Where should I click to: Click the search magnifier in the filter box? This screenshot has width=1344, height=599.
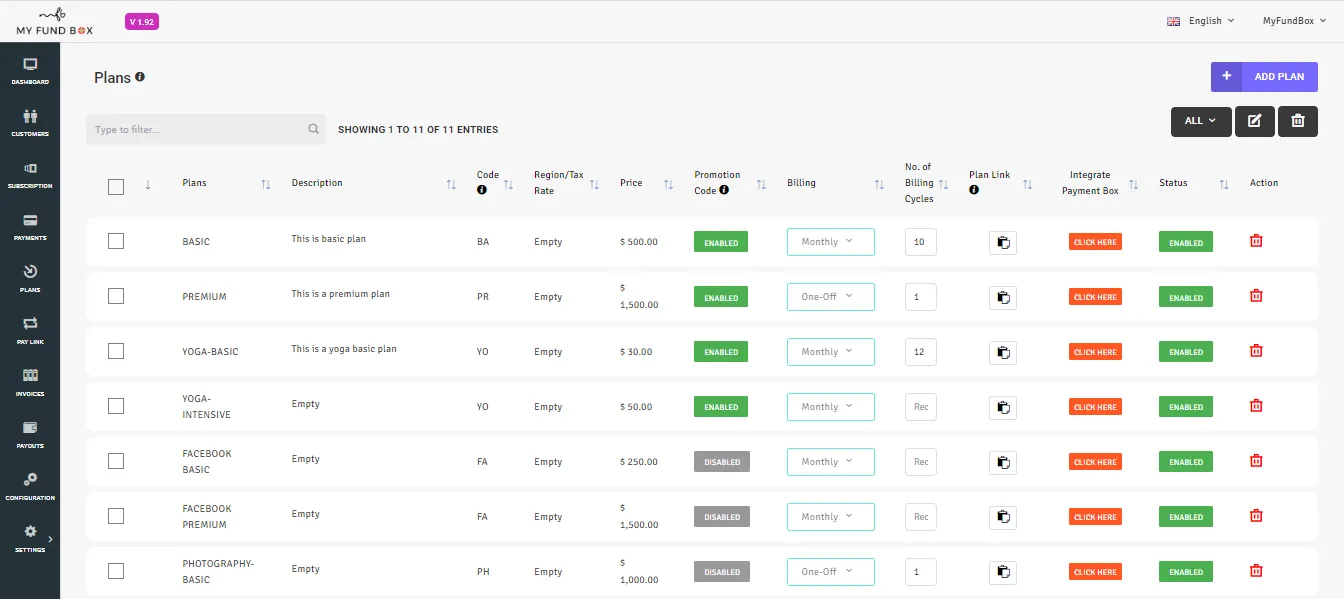tap(313, 129)
